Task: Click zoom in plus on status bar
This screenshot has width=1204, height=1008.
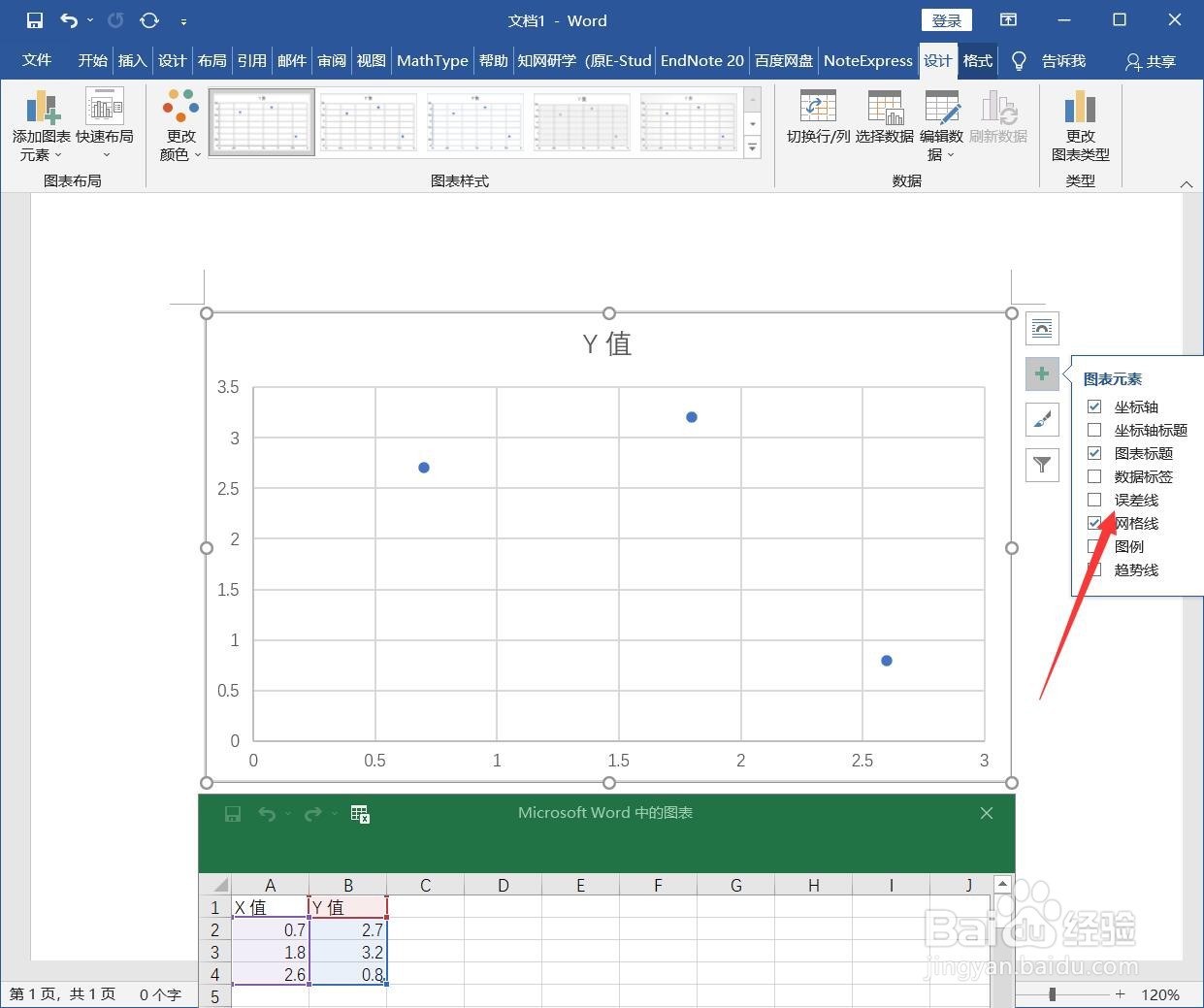Action: (1121, 994)
